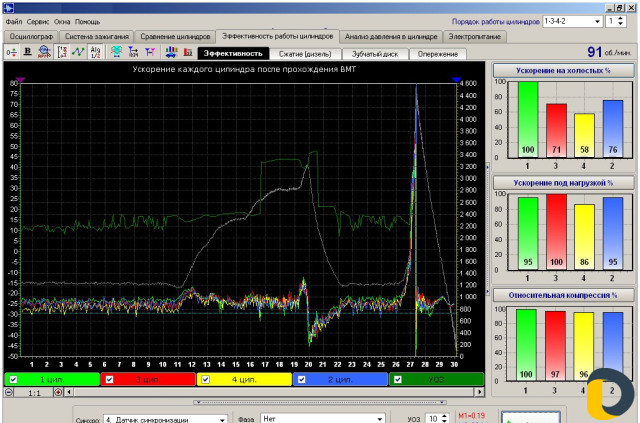
Task: Expand the 'Датчик синхронизации' sync dropdown
Action: point(220,419)
